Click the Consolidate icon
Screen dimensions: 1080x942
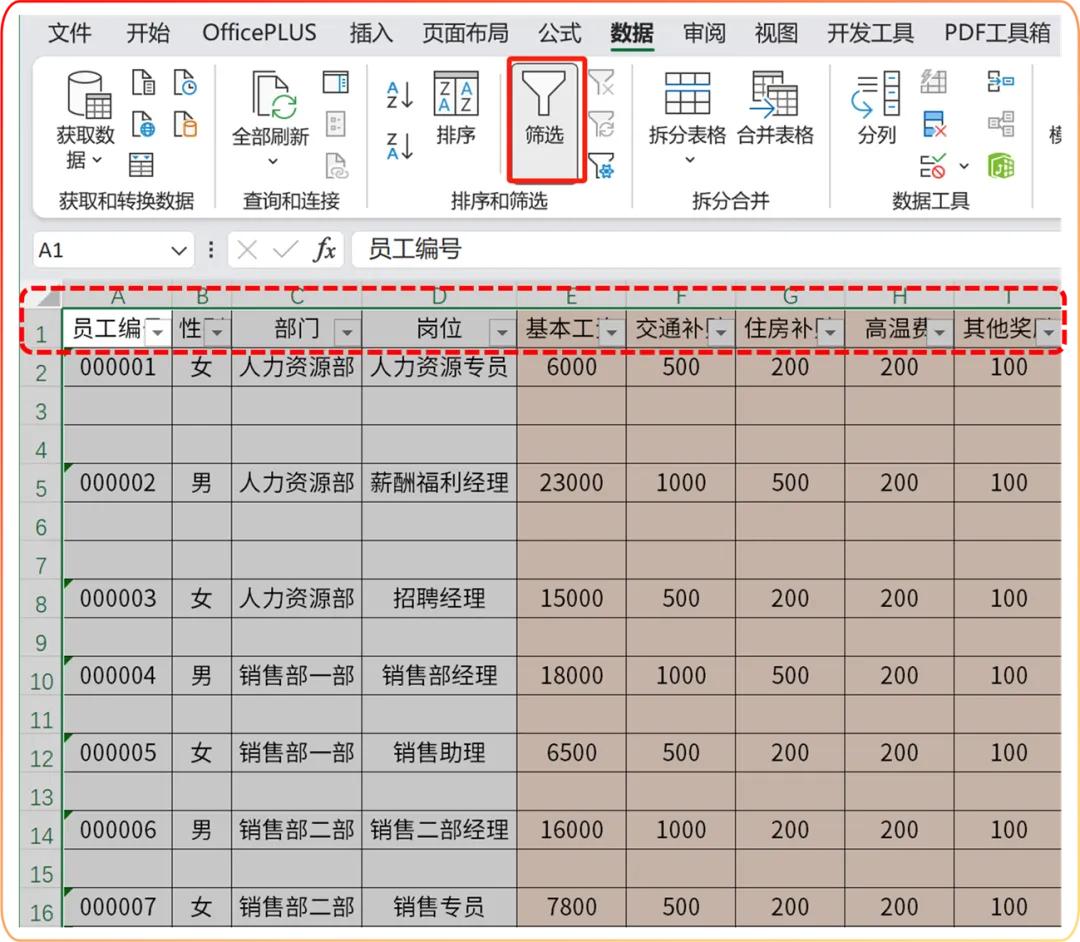click(1000, 82)
